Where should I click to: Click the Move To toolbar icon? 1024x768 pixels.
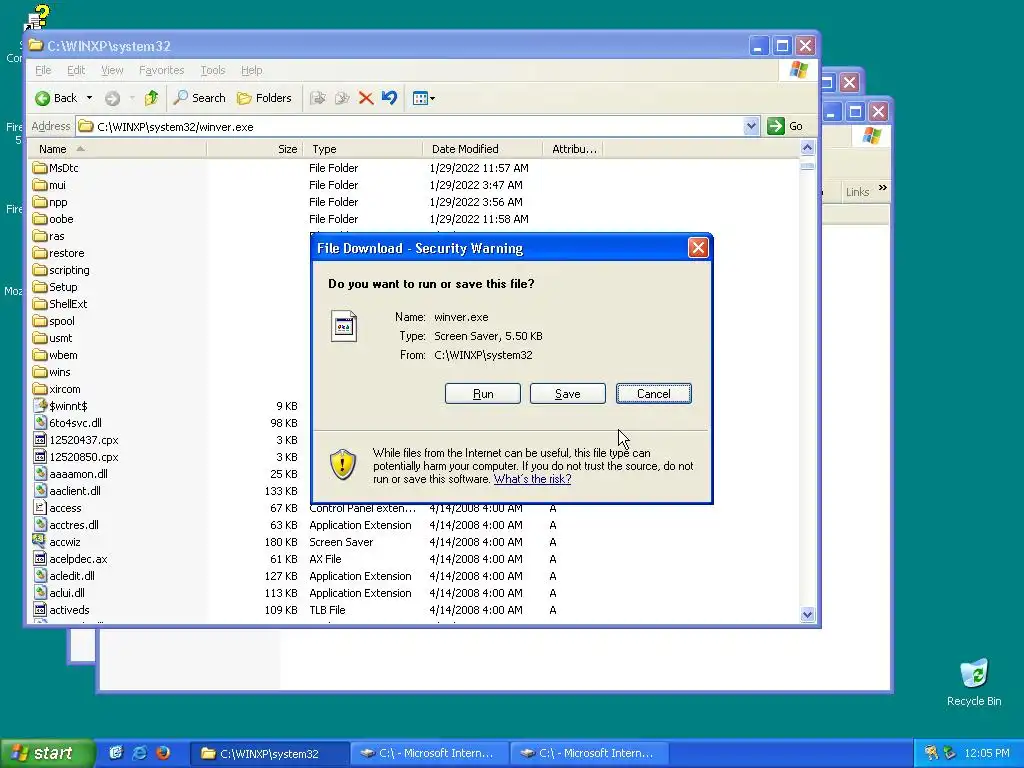318,98
